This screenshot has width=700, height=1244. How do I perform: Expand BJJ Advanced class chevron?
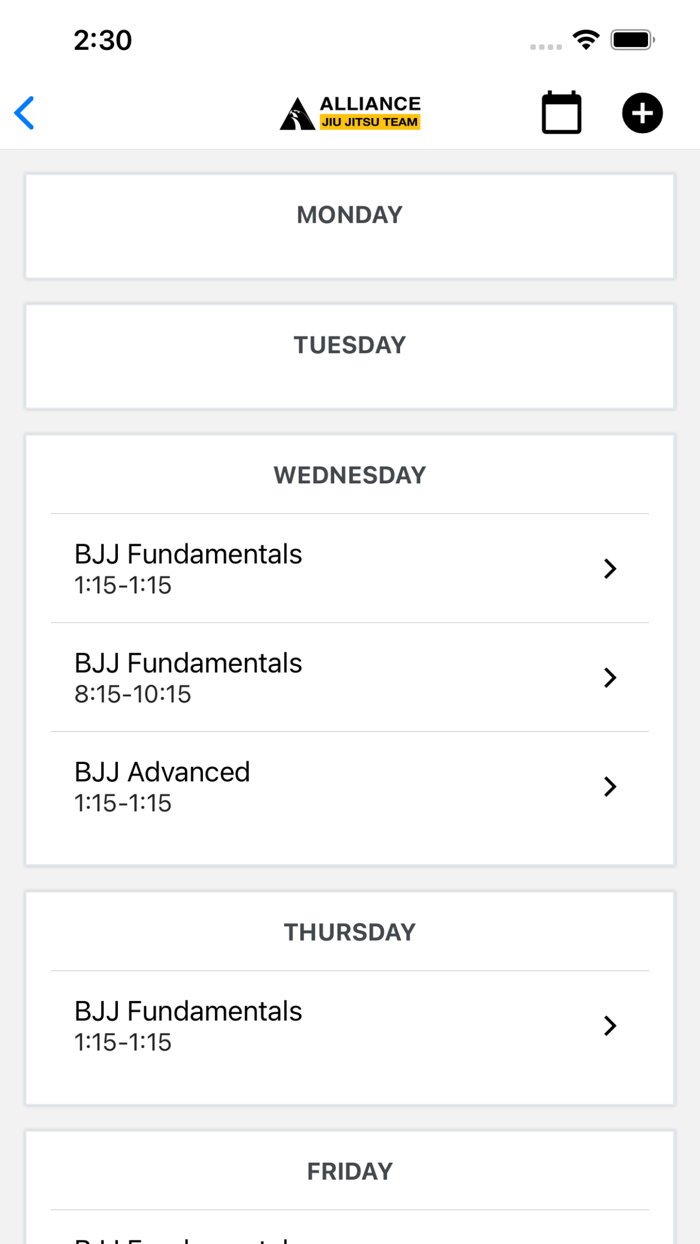click(610, 787)
